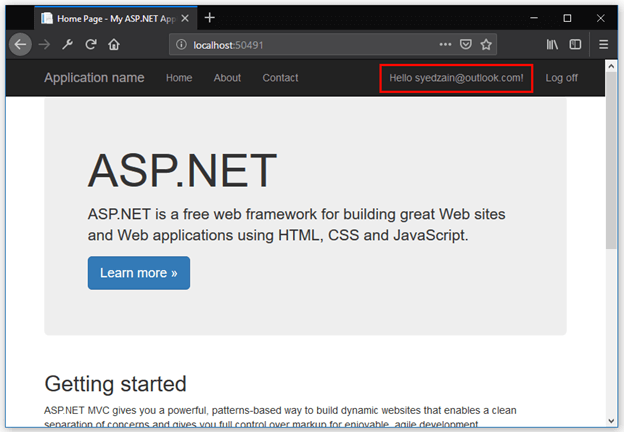Close the Home Page tab
The image size is (624, 432).
point(185,18)
